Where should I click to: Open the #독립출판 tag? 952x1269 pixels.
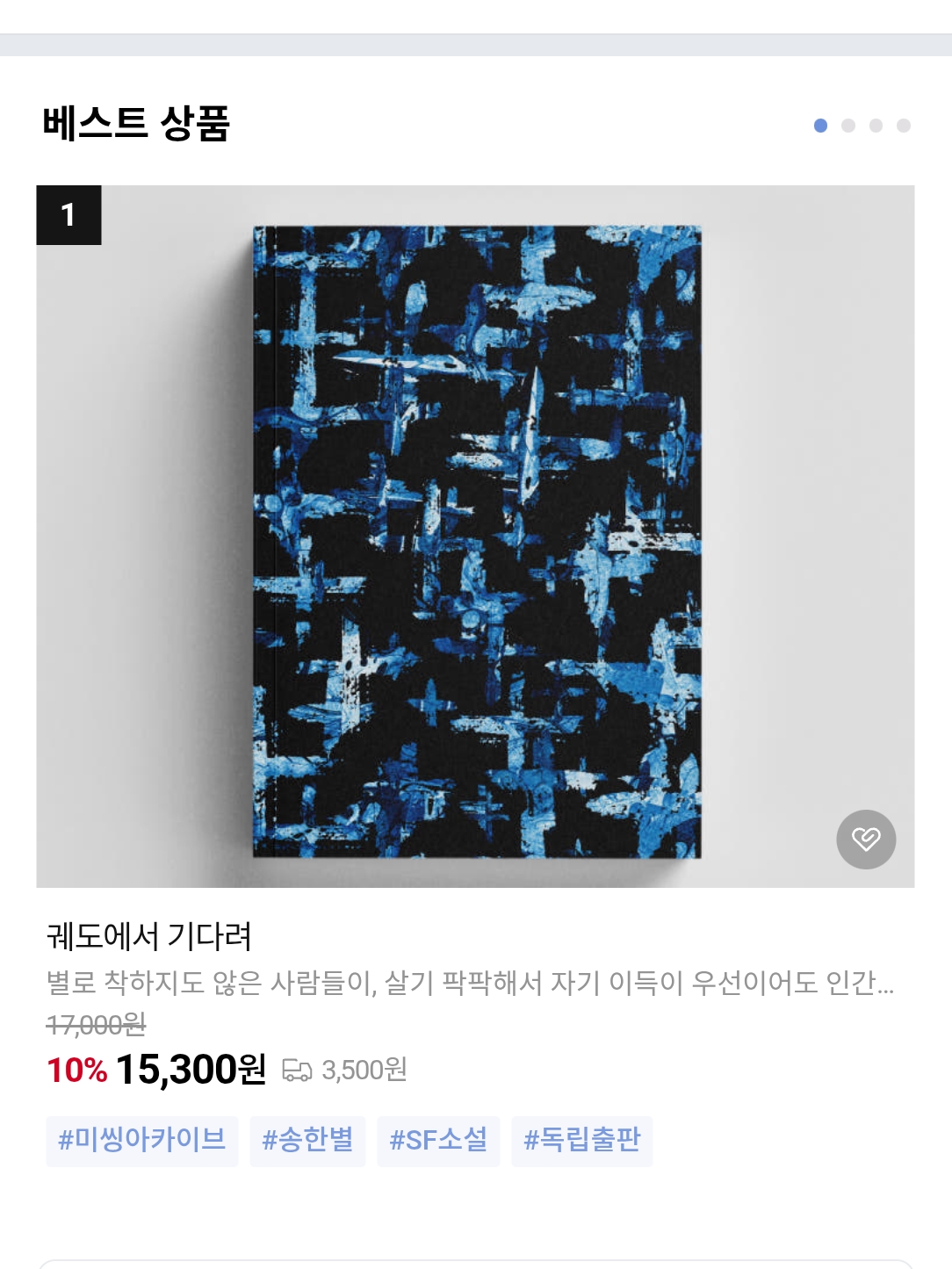click(x=582, y=1140)
